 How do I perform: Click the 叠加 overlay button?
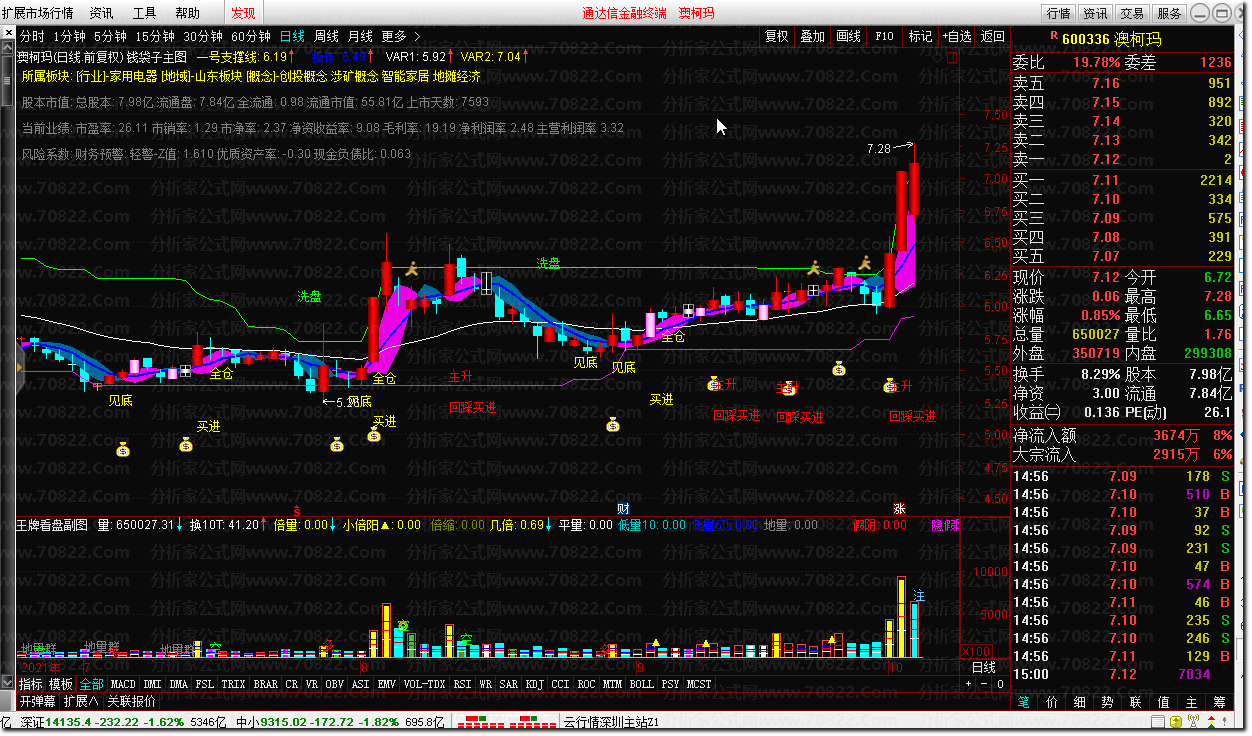[813, 36]
